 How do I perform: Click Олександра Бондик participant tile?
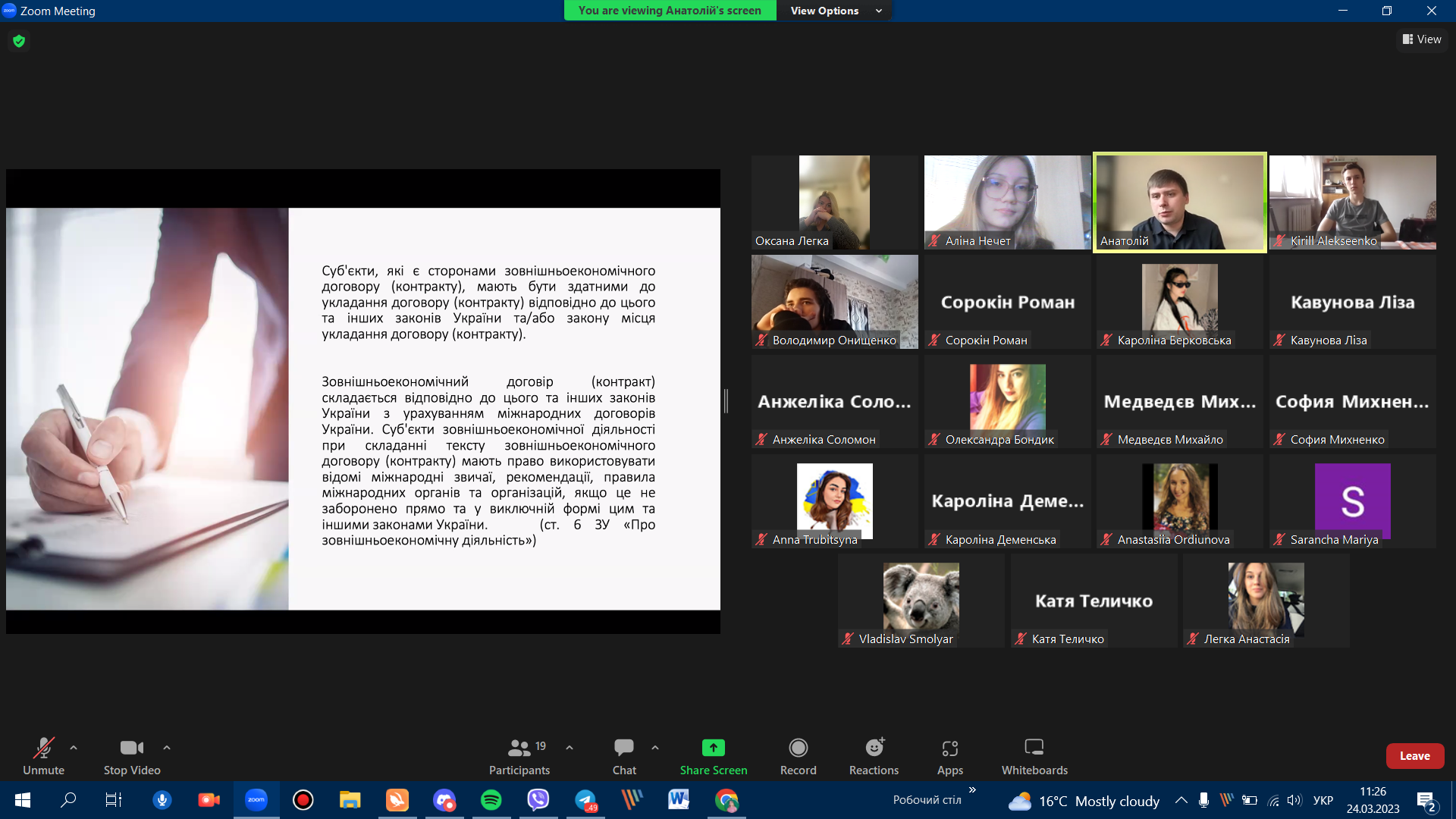tap(1007, 401)
